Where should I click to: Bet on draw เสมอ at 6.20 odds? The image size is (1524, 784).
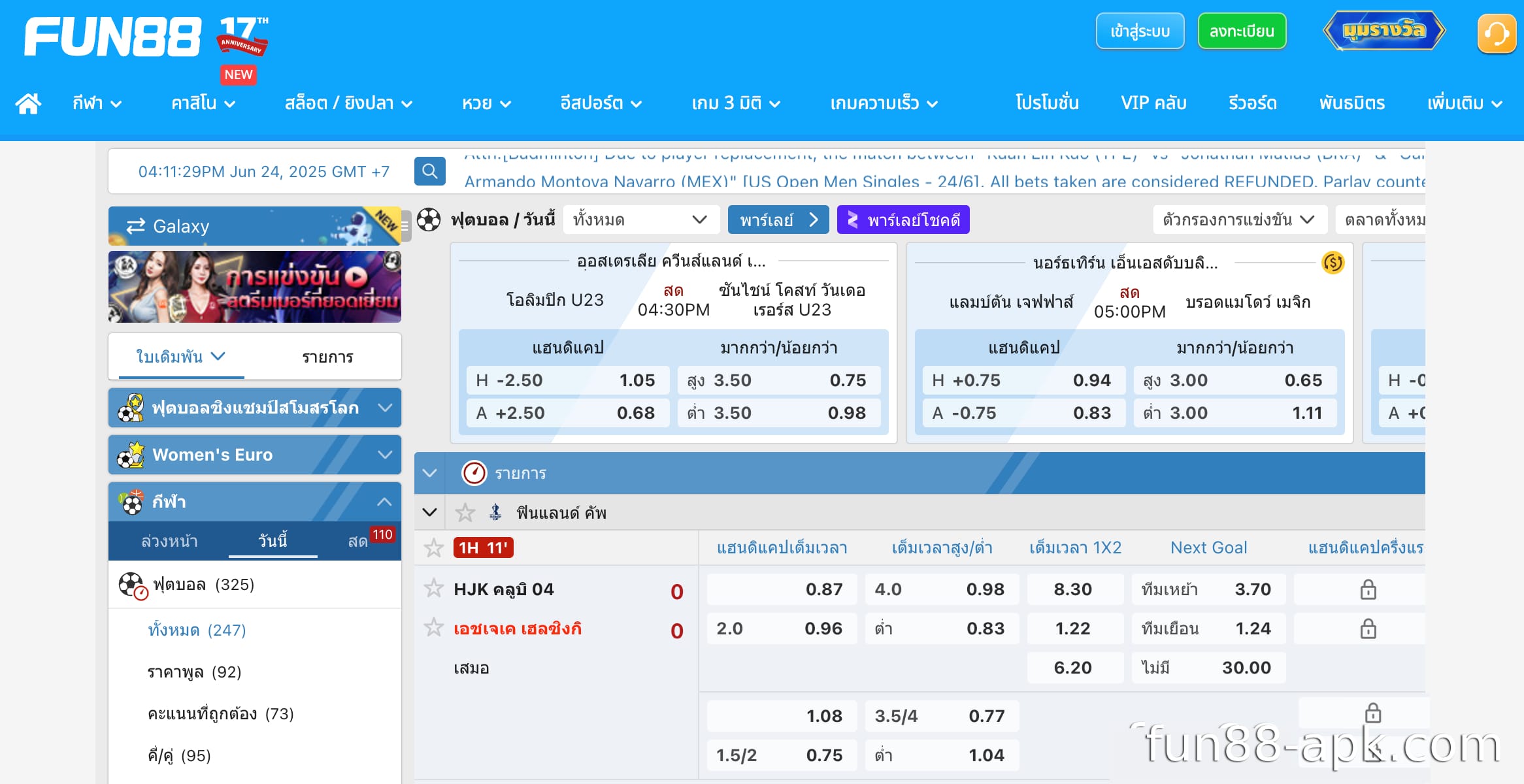[x=1075, y=668]
